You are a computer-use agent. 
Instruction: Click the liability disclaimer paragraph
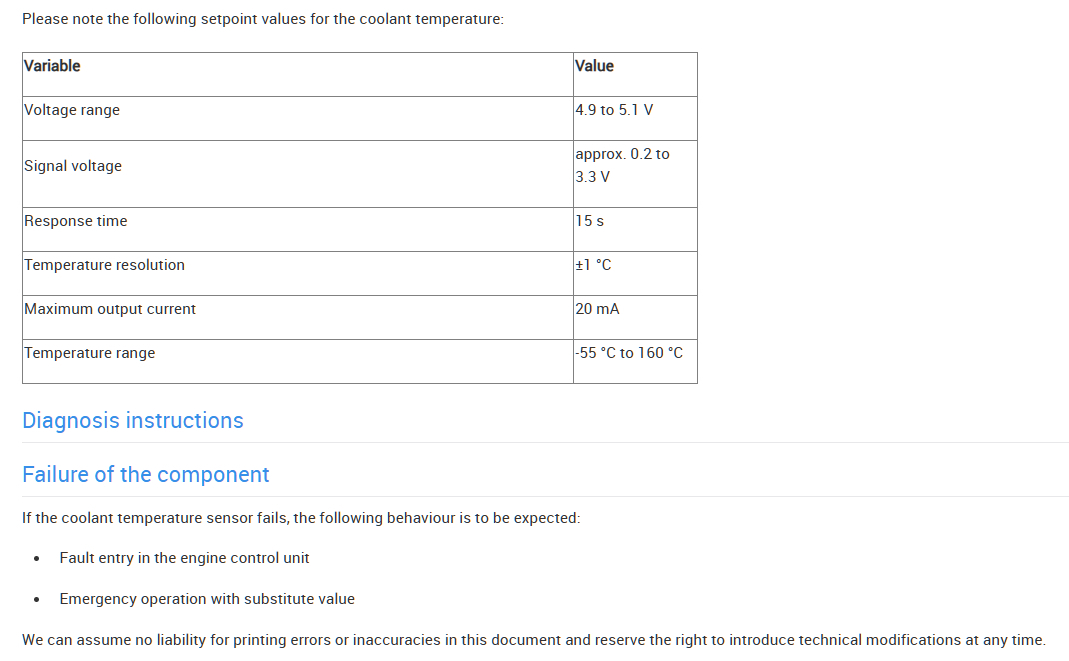coord(534,640)
